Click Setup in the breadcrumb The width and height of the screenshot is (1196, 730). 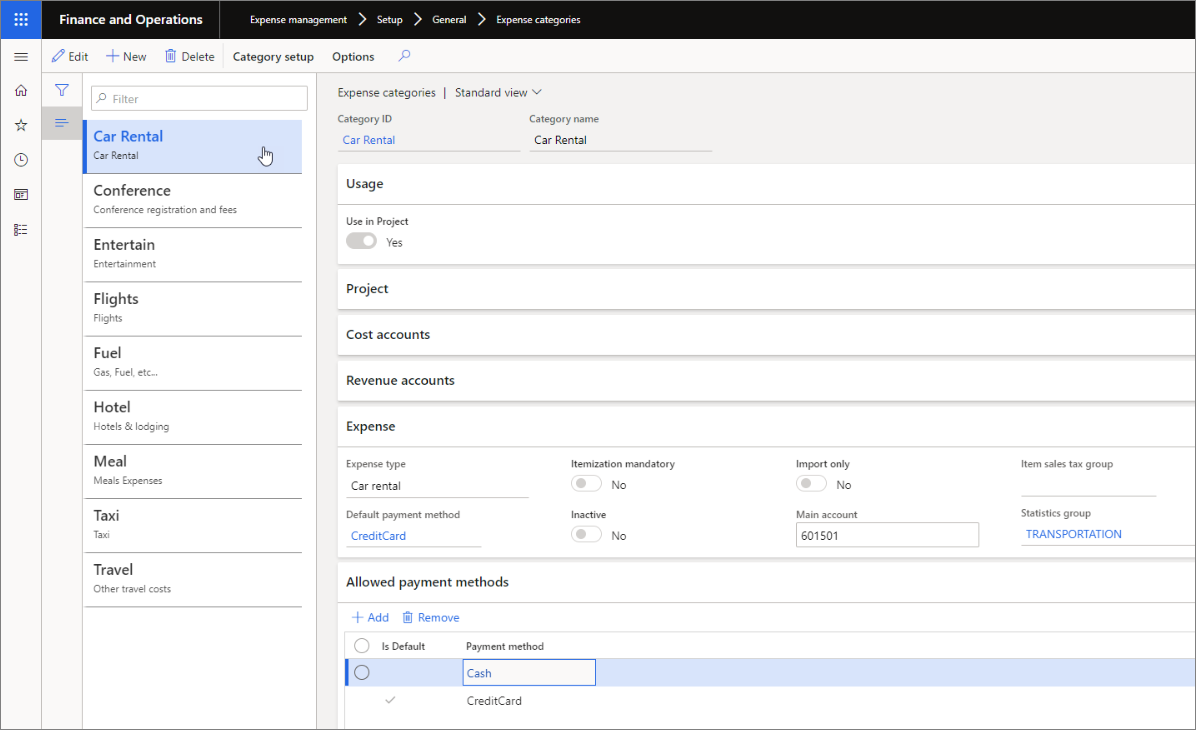(390, 20)
